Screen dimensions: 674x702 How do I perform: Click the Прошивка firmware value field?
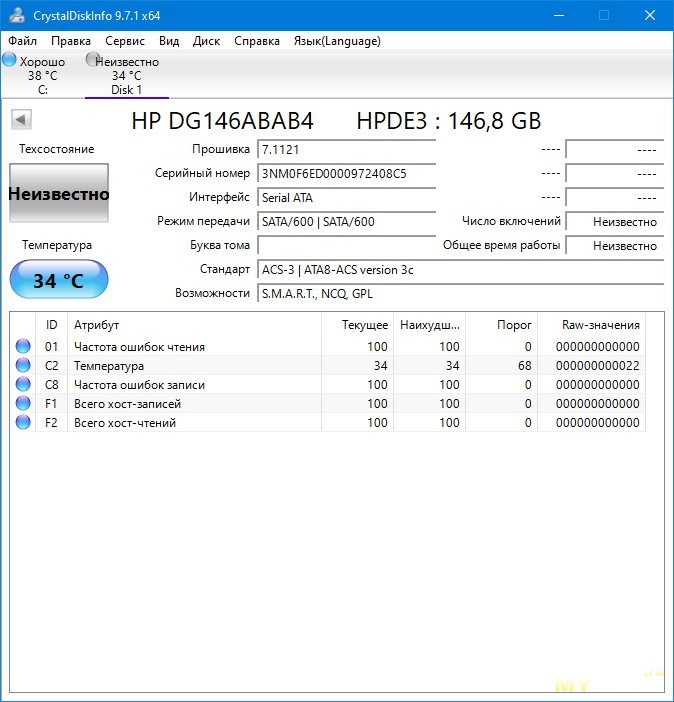point(346,149)
